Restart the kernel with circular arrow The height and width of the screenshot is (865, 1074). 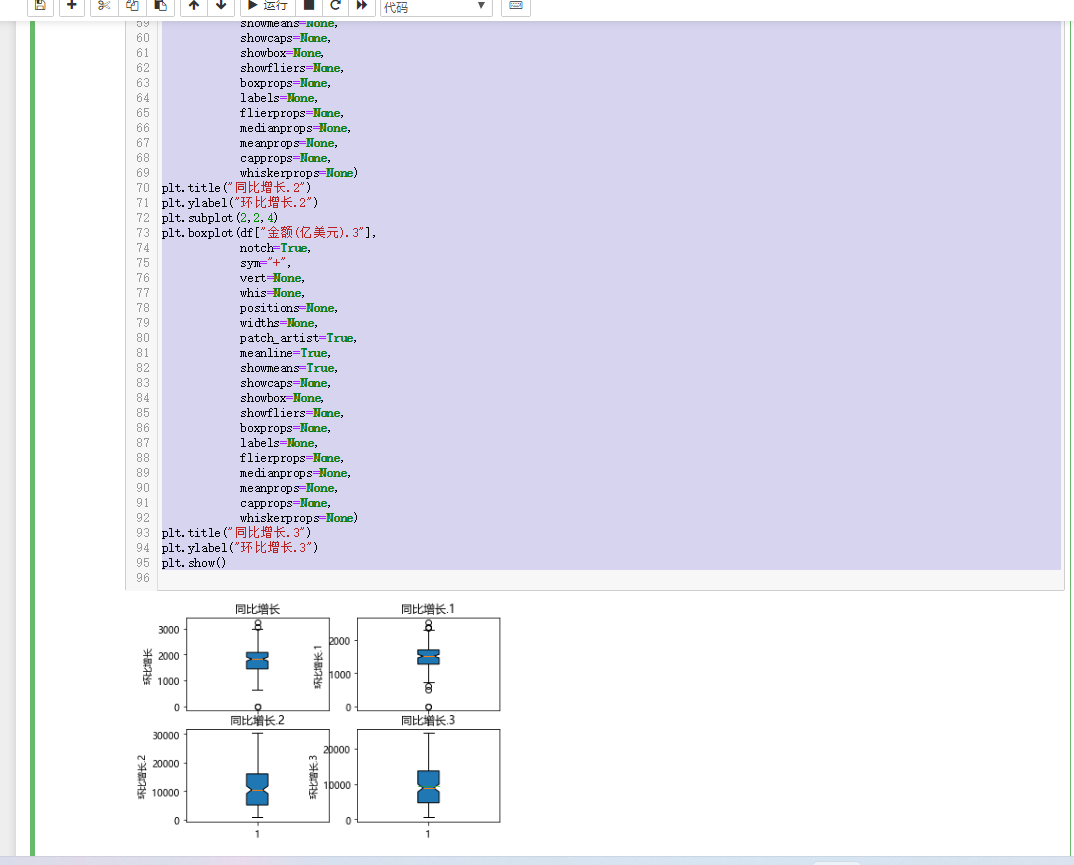click(336, 5)
